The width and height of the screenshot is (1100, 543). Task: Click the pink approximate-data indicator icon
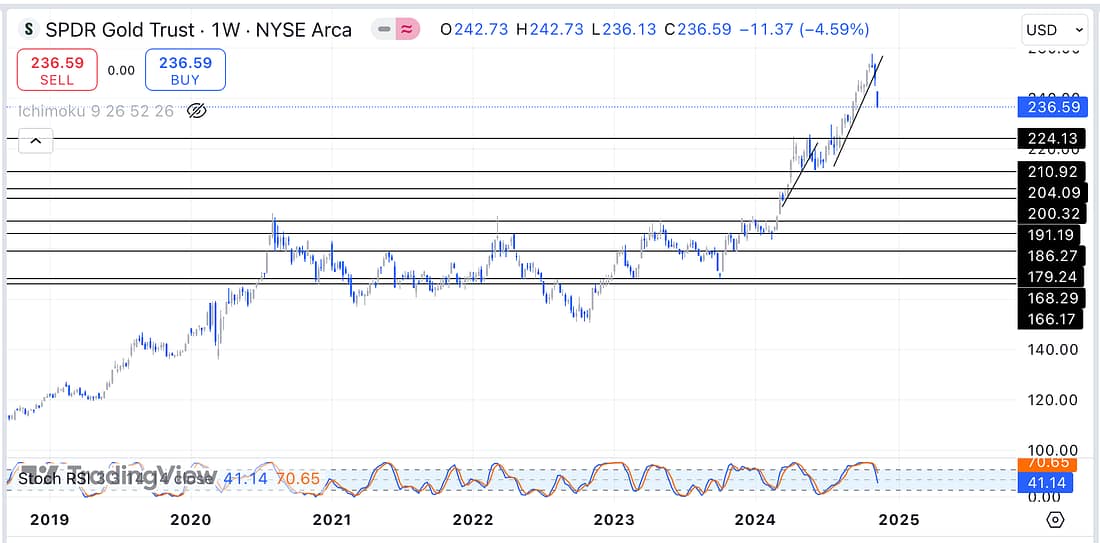(407, 30)
